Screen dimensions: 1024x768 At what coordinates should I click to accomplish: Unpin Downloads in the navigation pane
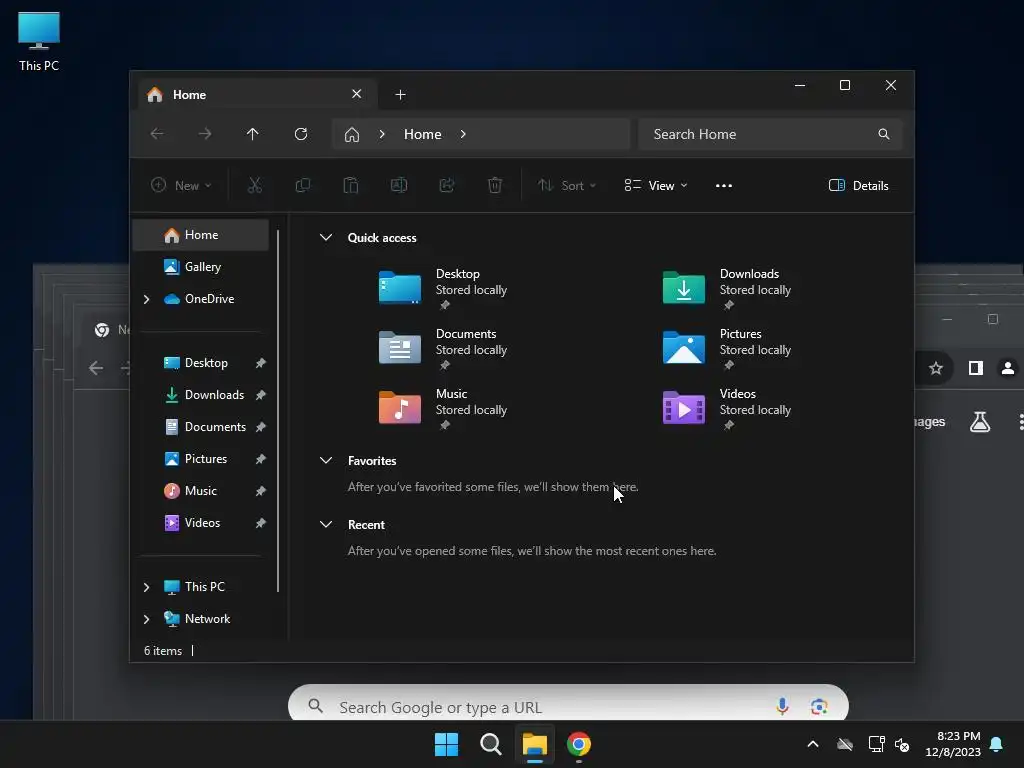click(261, 395)
